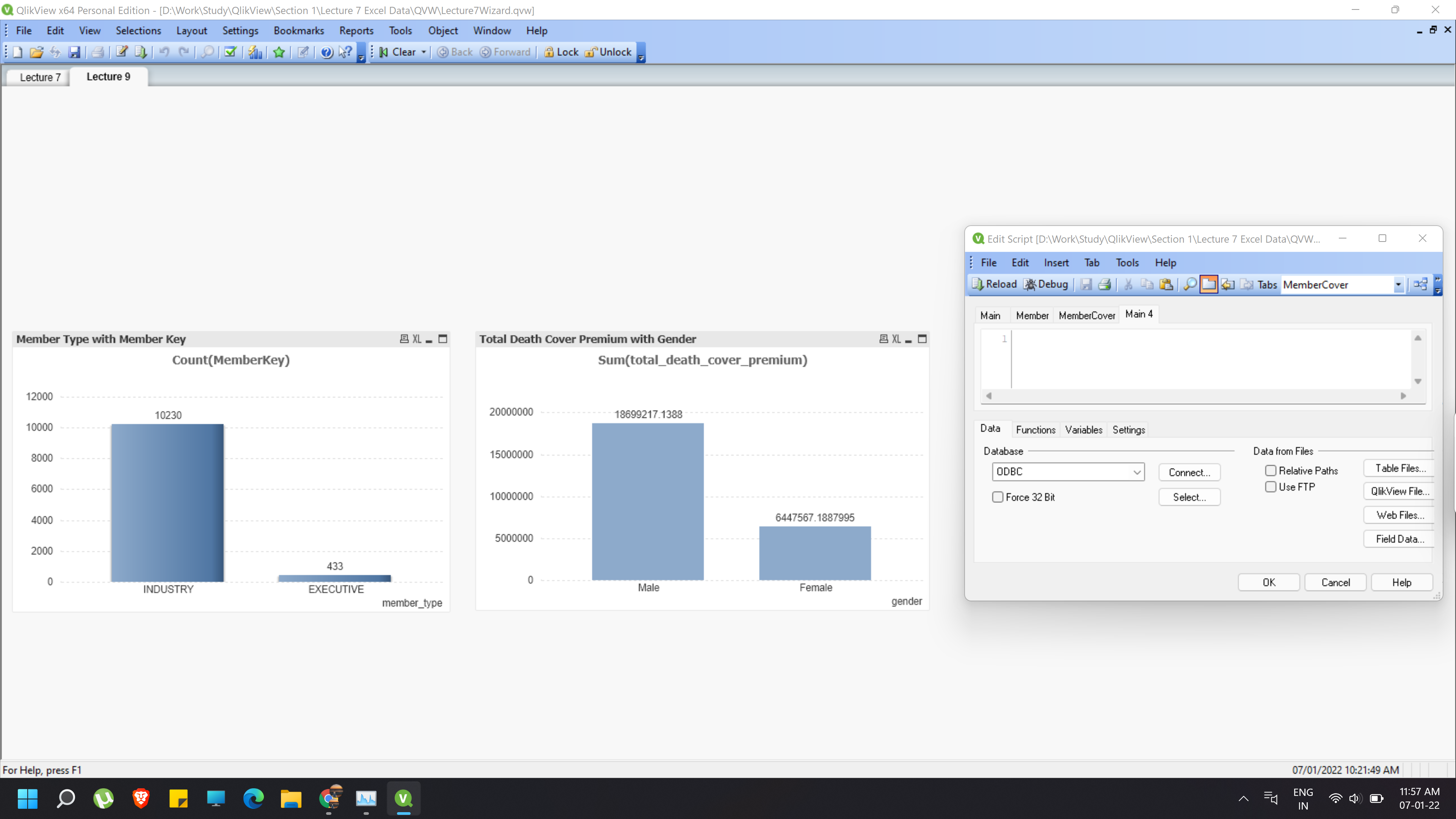Check the Relative Paths option
The image size is (1456, 819).
coord(1271,470)
